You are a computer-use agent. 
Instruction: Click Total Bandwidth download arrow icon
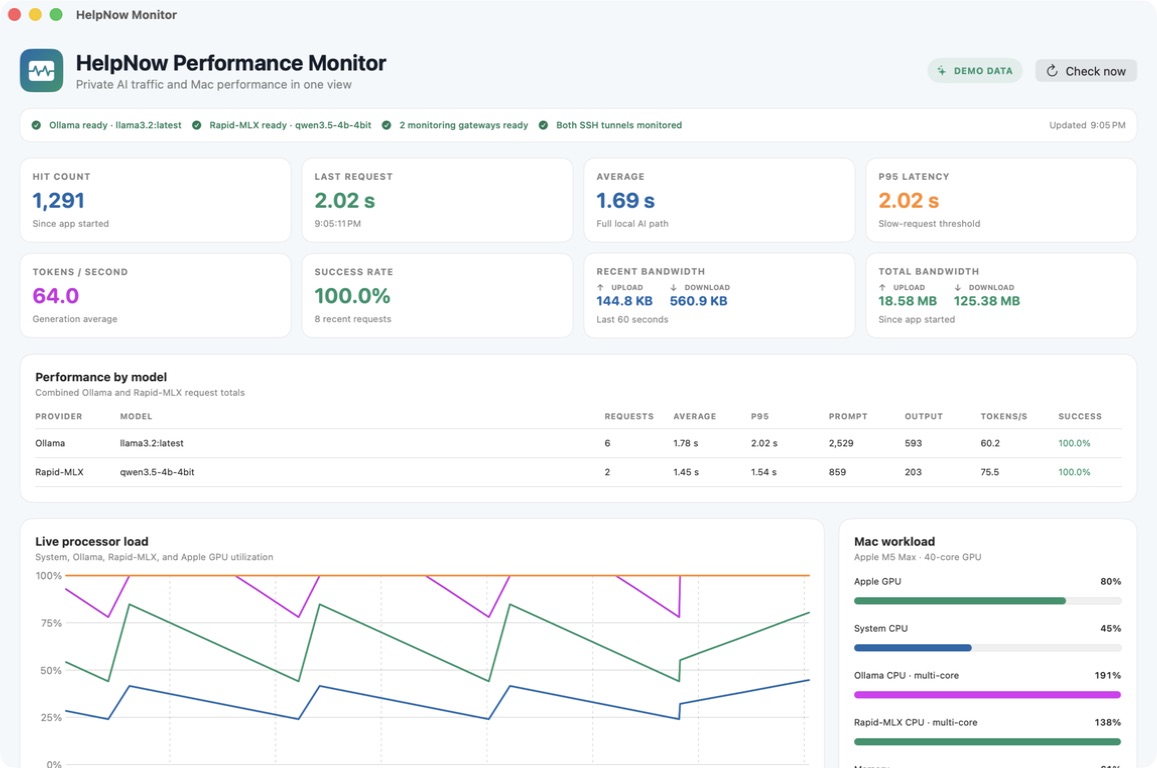pyautogui.click(x=957, y=288)
